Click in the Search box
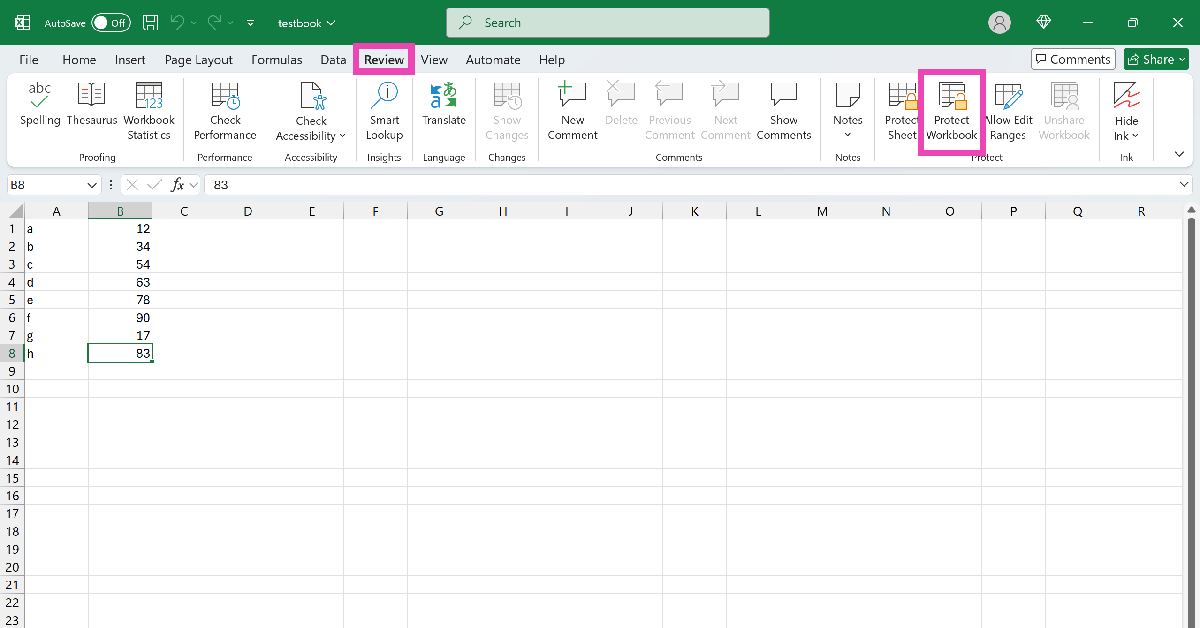Image resolution: width=1200 pixels, height=628 pixels. pyautogui.click(x=607, y=22)
